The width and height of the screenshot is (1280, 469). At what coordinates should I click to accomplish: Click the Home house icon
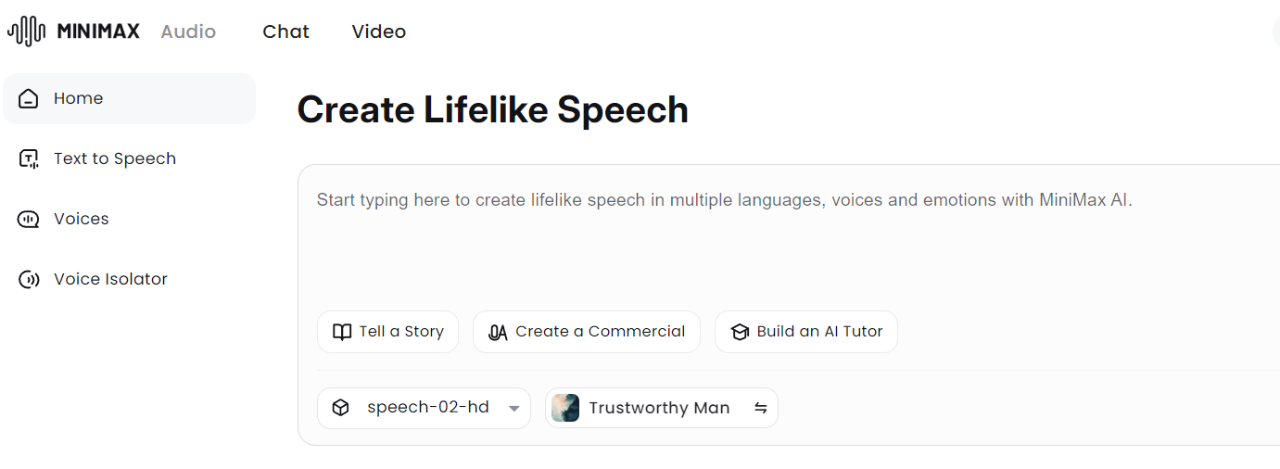(x=29, y=99)
